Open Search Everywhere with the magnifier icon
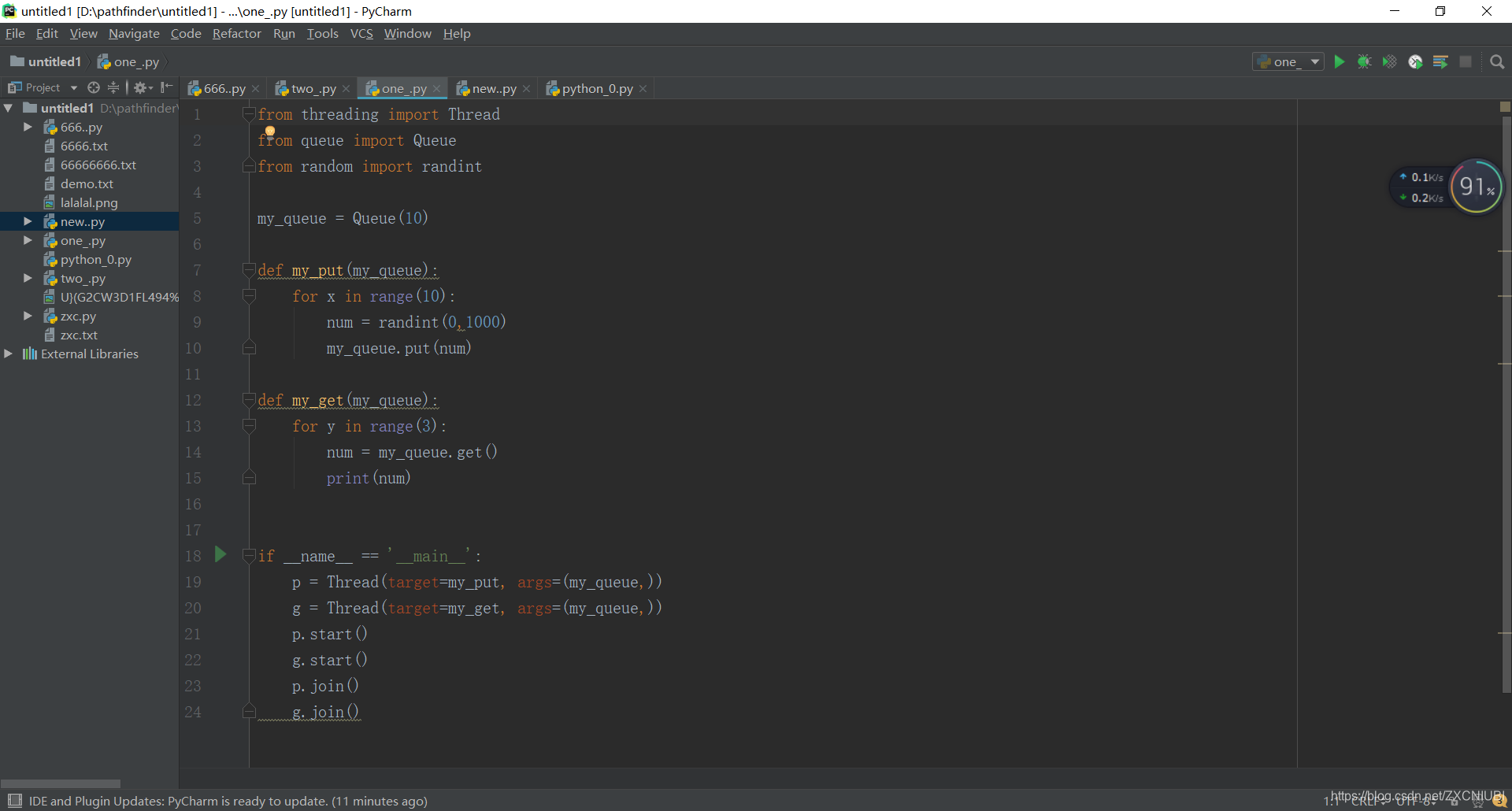 point(1497,61)
